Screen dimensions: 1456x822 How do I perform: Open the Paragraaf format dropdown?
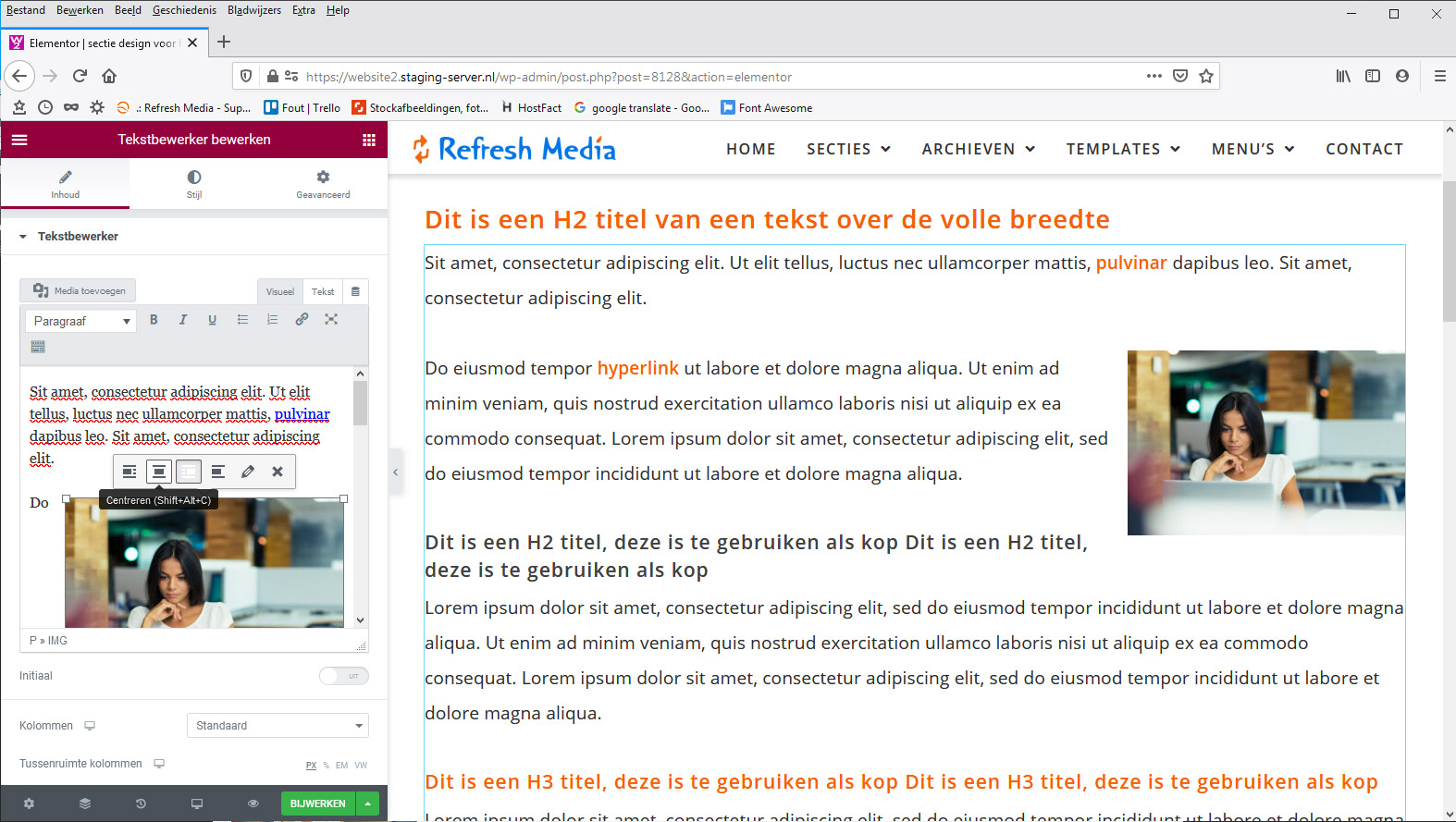pos(80,321)
